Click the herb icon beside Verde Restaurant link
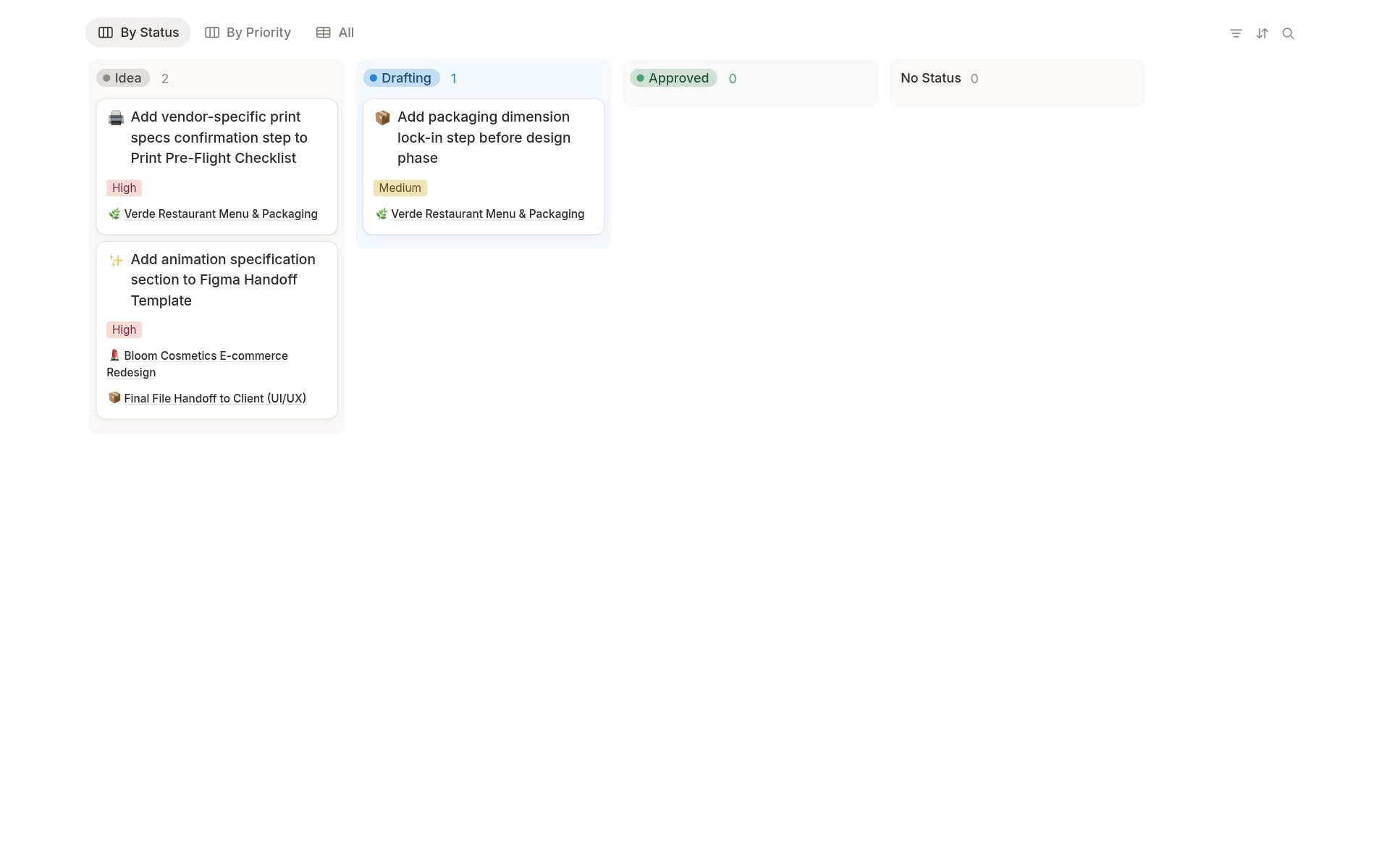Screen dimensions: 1390x868 pos(113,214)
